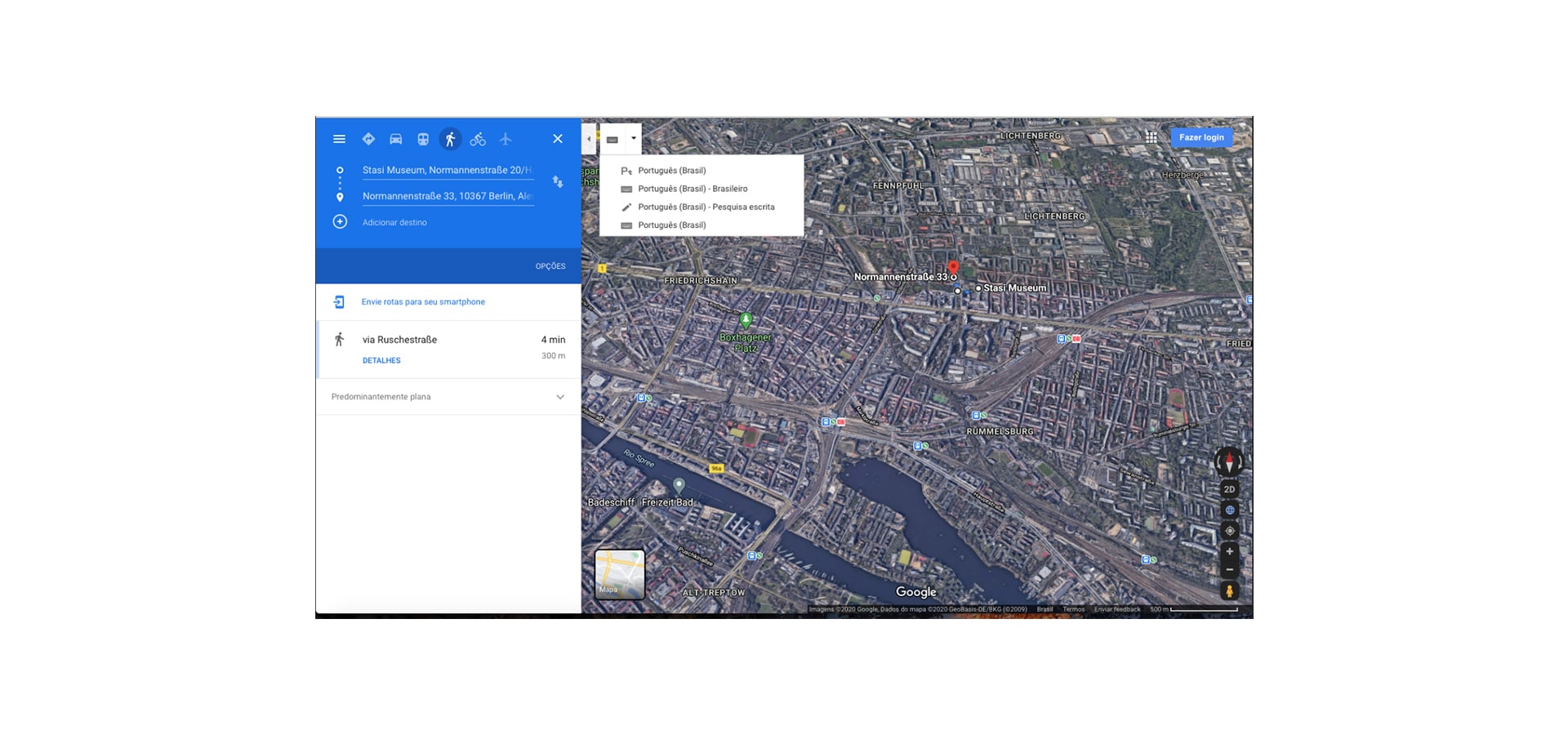Show my location on the map
The height and width of the screenshot is (735, 1568).
click(1229, 531)
